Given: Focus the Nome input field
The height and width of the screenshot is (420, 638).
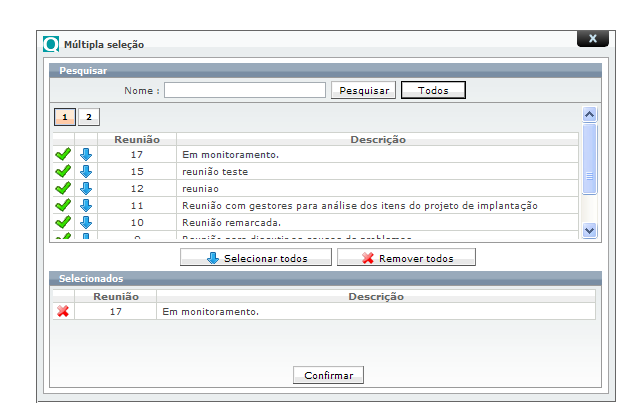Looking at the screenshot, I should click(x=245, y=90).
